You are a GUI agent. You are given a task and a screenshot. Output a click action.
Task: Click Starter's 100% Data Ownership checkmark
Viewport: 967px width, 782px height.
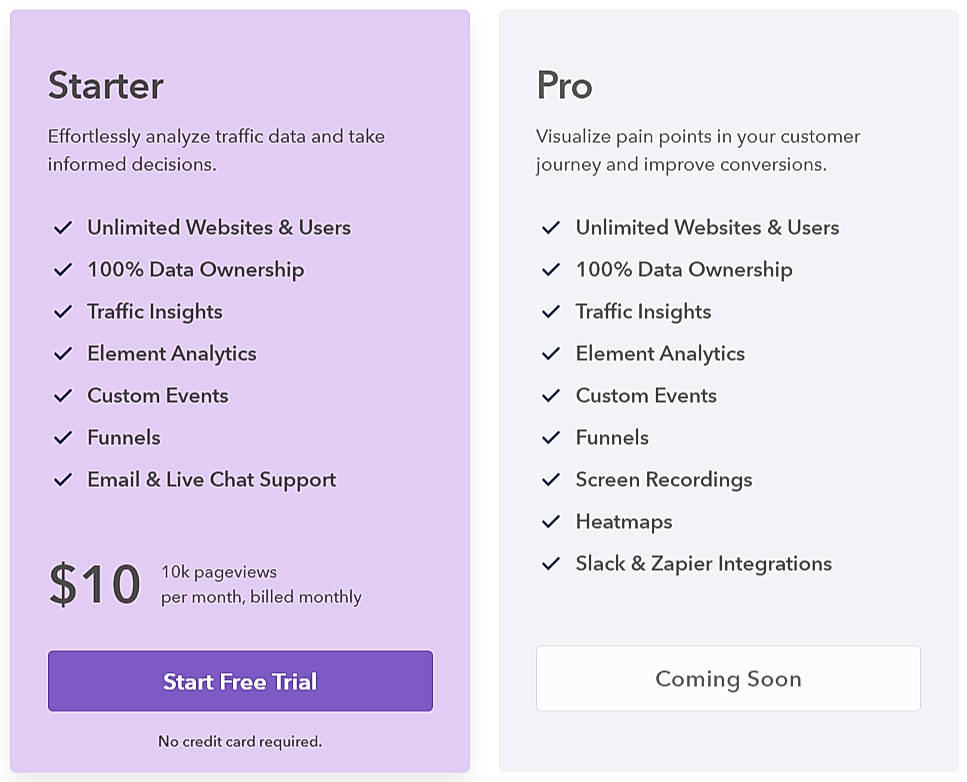click(63, 270)
